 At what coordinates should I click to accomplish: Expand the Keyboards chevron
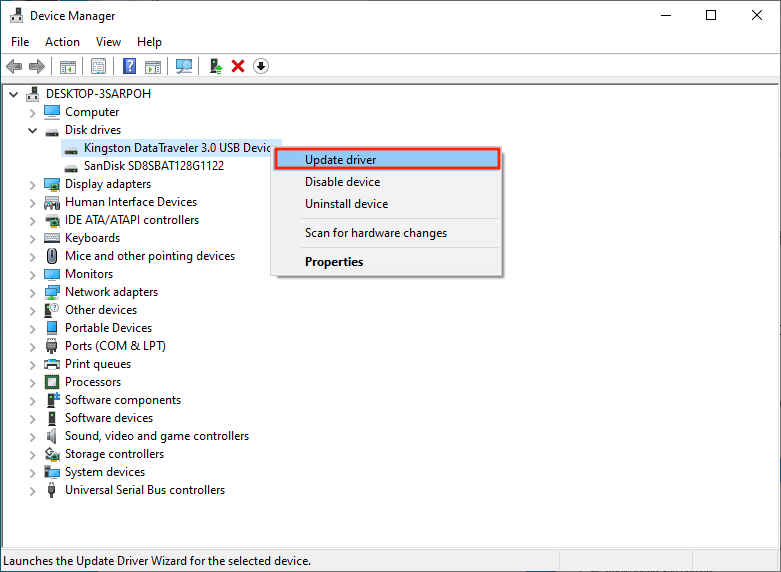click(x=33, y=239)
